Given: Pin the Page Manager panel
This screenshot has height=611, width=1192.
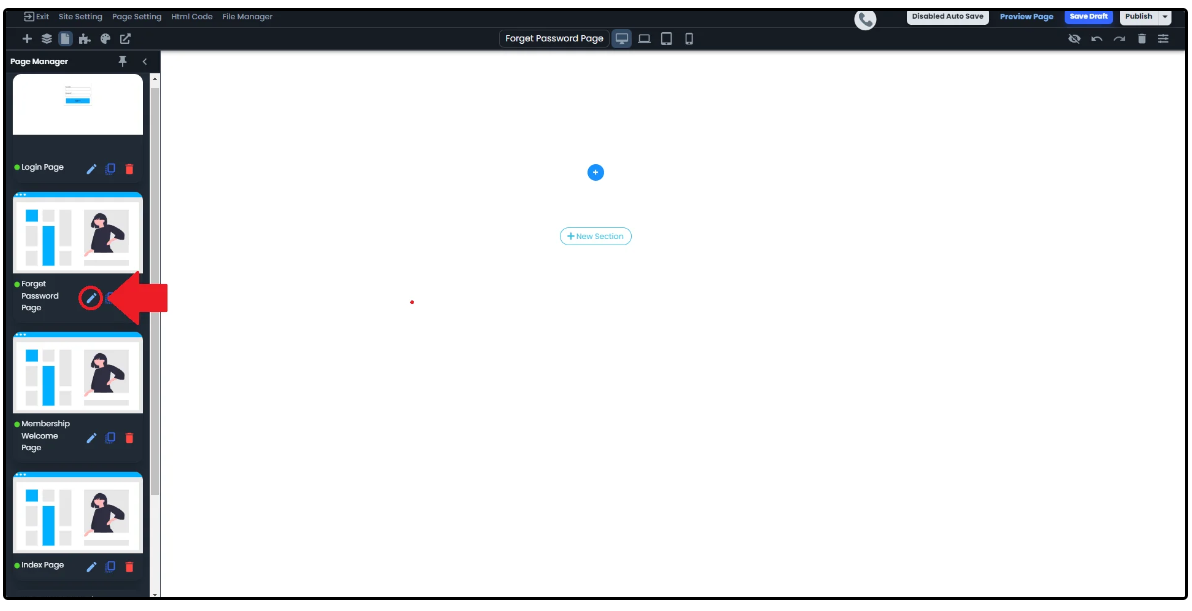Looking at the screenshot, I should coord(123,61).
